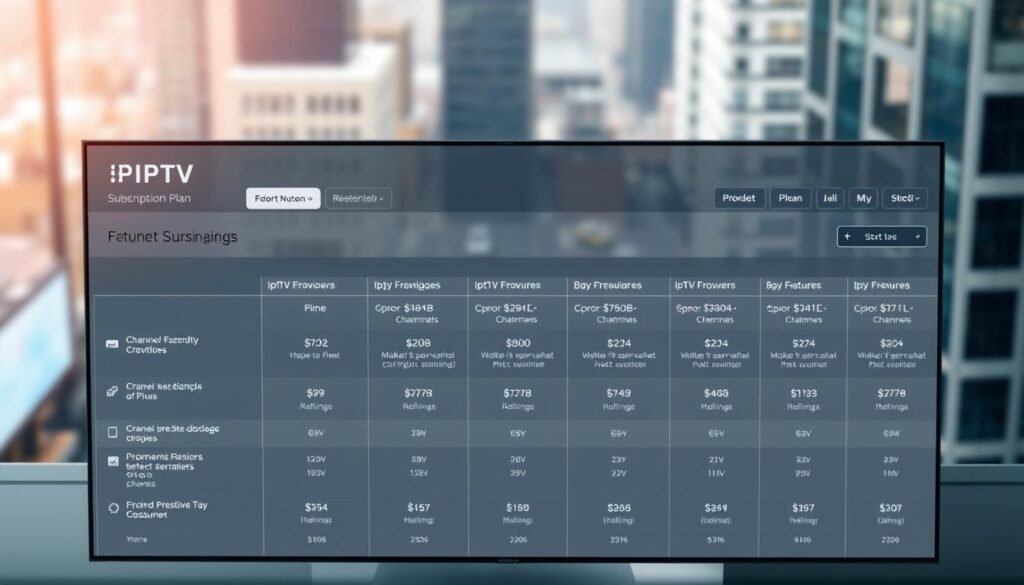Tick the square checkbox beside Cranel breSte dodoge
This screenshot has height=585, width=1024.
click(112, 433)
